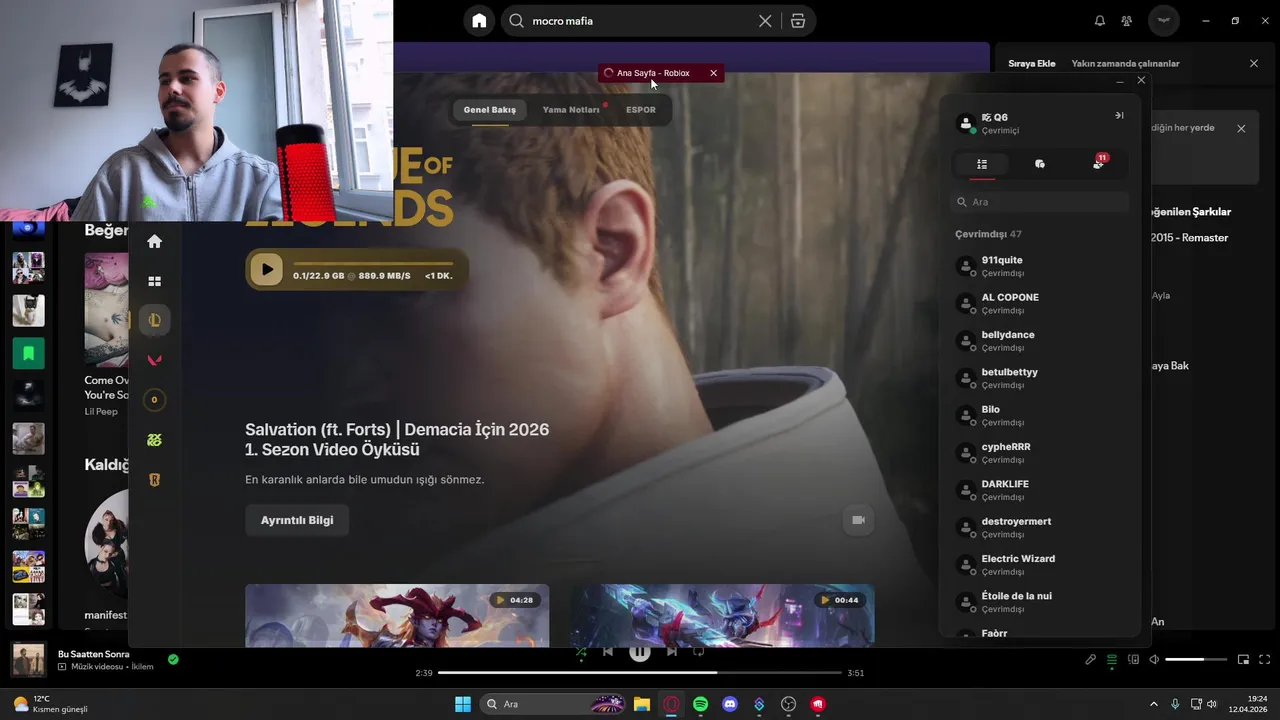Click the Ayrıntılı Bilgi button
The image size is (1280, 720).
click(x=297, y=520)
